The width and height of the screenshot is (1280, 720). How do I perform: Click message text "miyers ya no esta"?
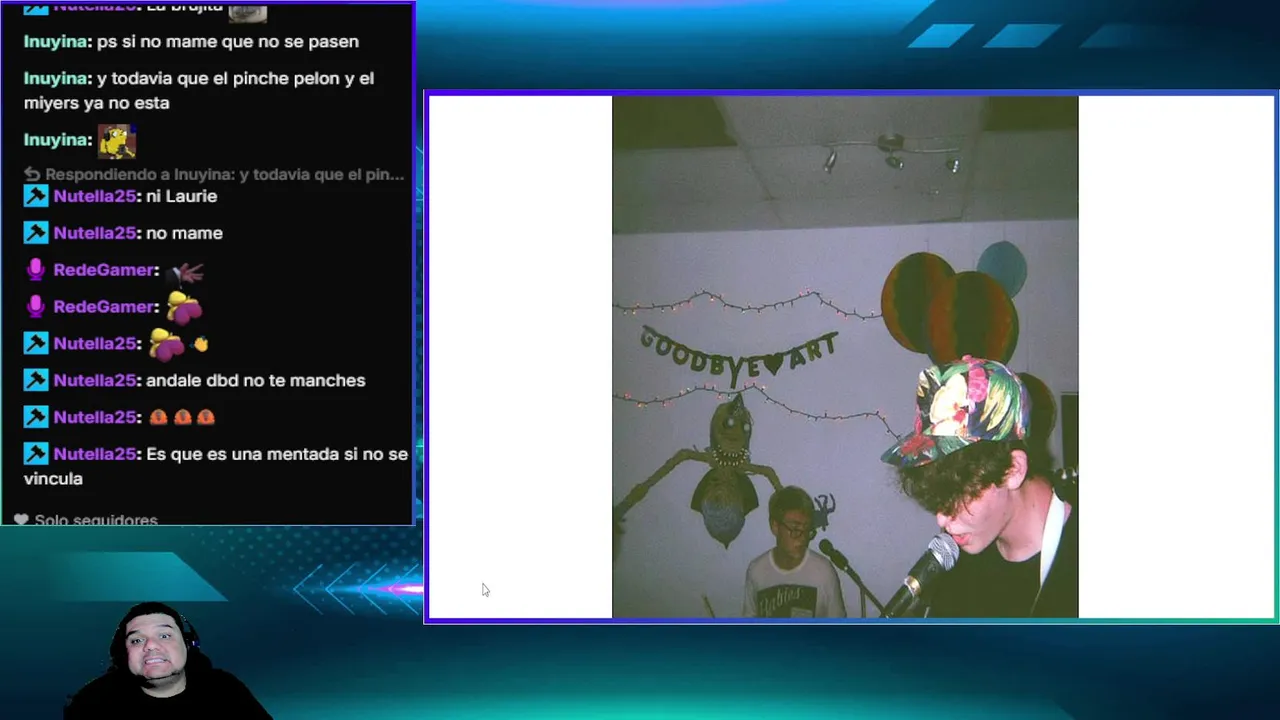pos(97,103)
